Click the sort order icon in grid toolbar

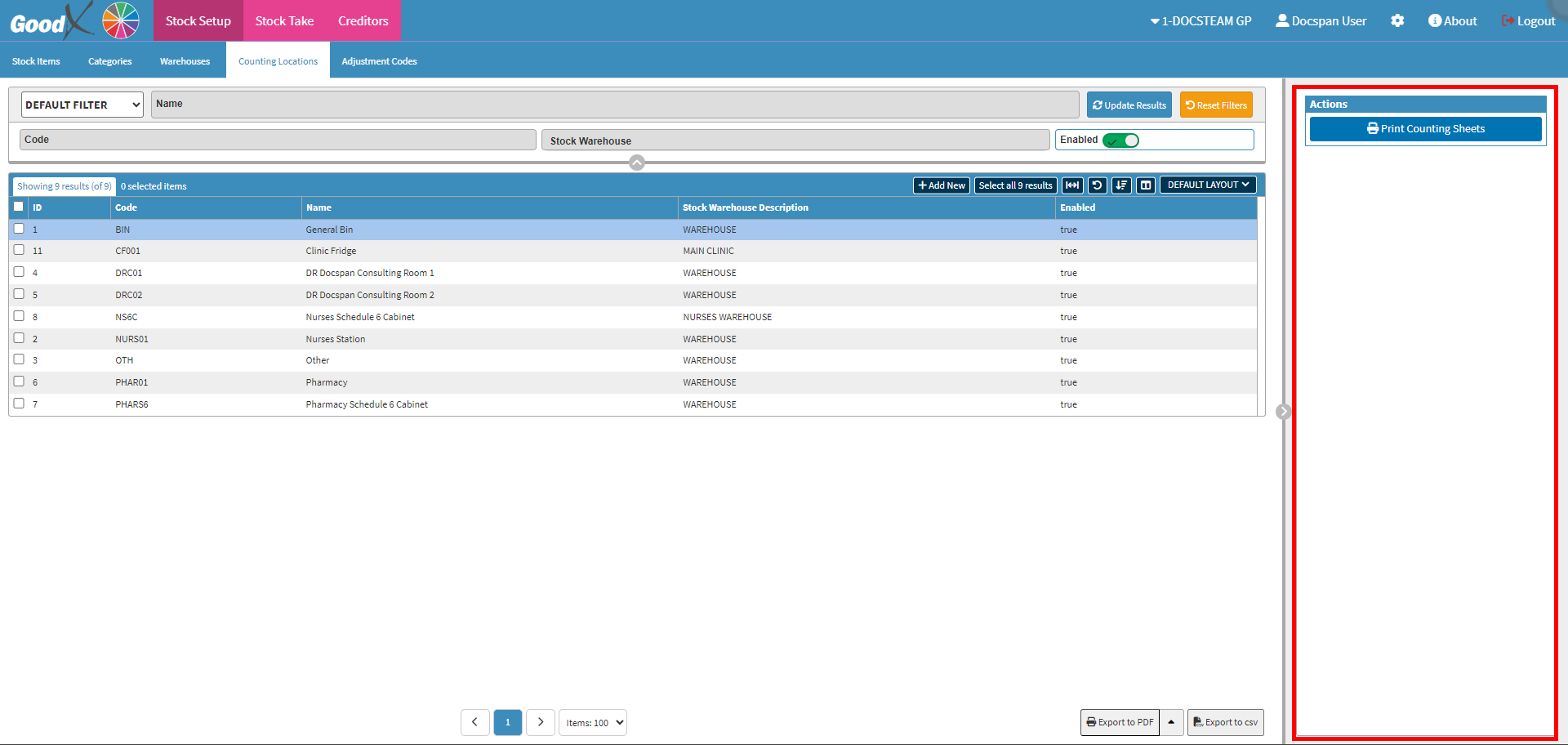pyautogui.click(x=1121, y=185)
